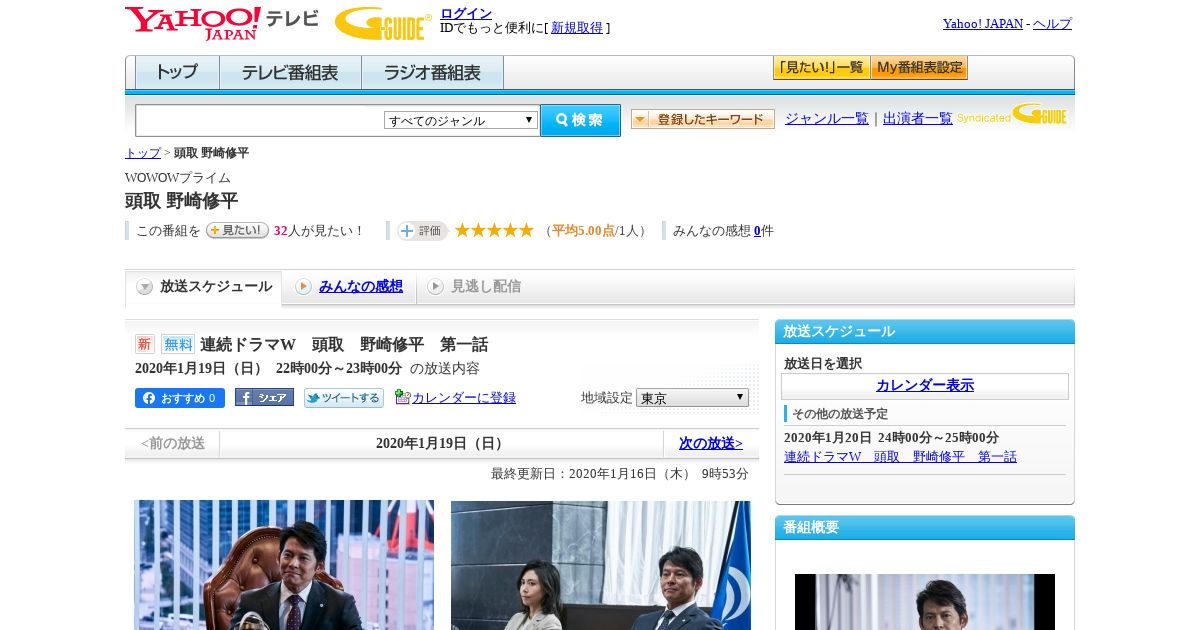The image size is (1200, 630).
Task: Open the 登録したキーワード dropdown
Action: coord(703,119)
